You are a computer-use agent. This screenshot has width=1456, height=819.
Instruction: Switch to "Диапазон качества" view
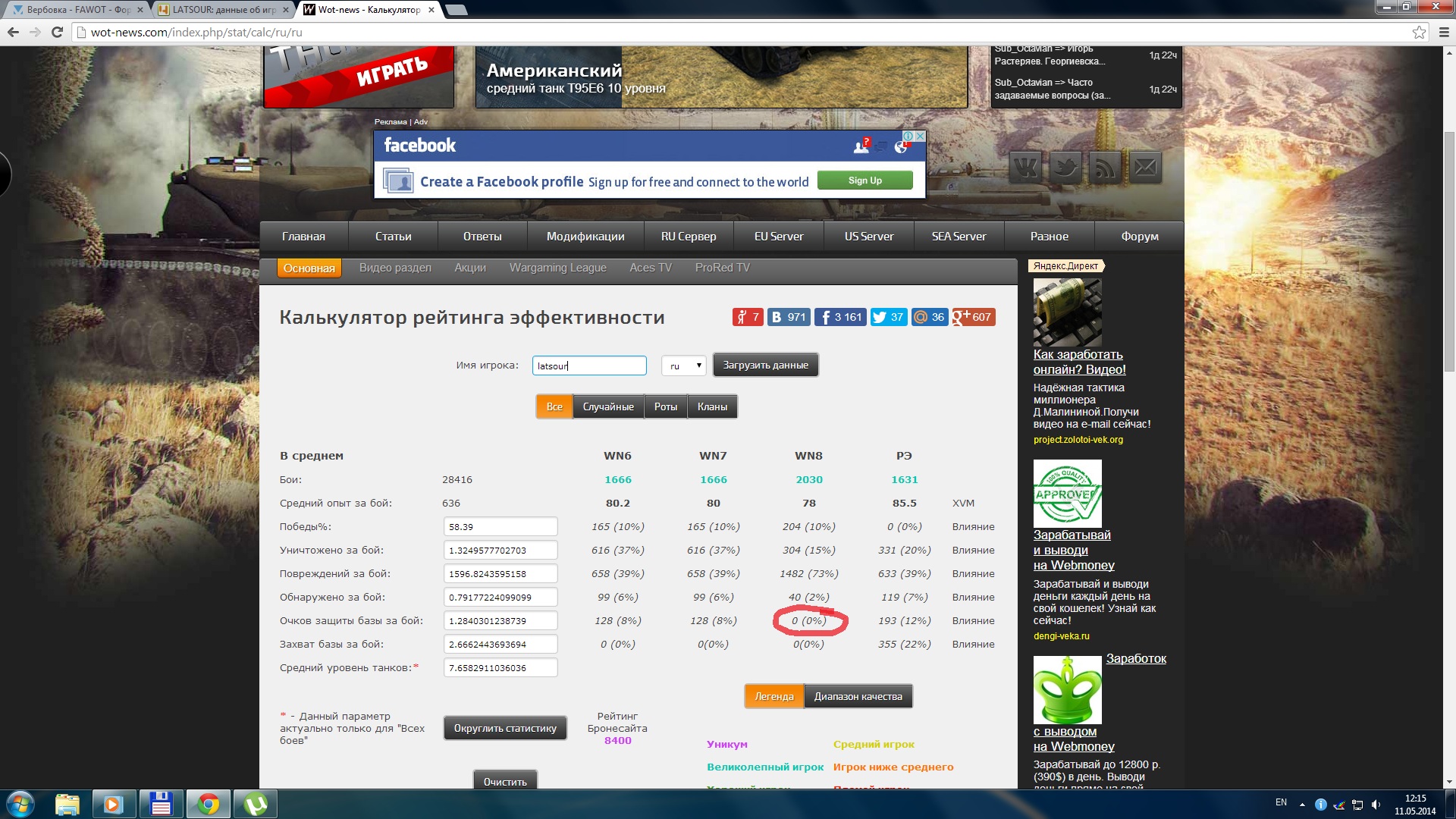pyautogui.click(x=858, y=696)
